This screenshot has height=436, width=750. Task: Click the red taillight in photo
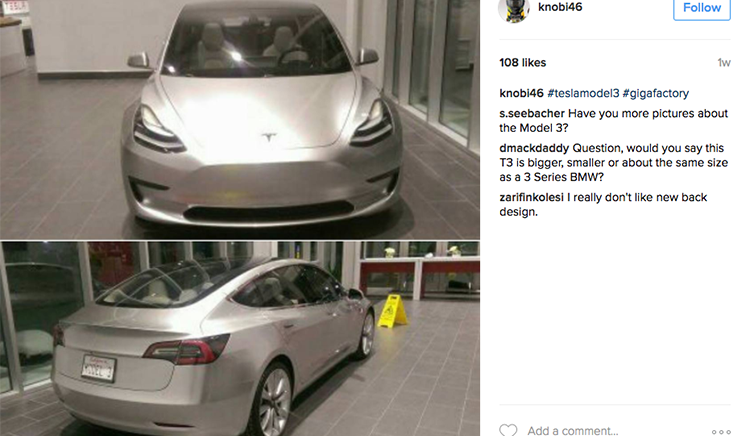[x=188, y=350]
